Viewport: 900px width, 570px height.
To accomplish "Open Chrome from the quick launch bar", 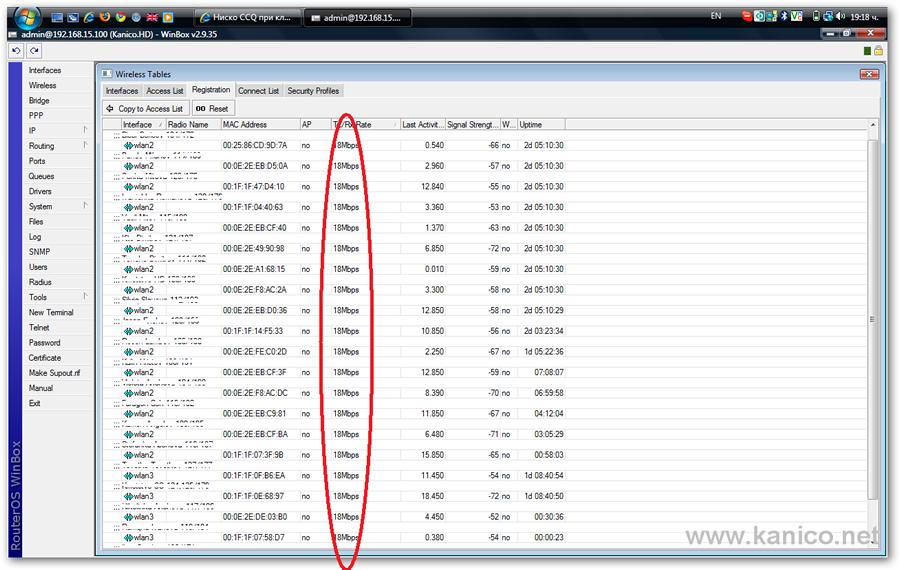I will point(120,17).
